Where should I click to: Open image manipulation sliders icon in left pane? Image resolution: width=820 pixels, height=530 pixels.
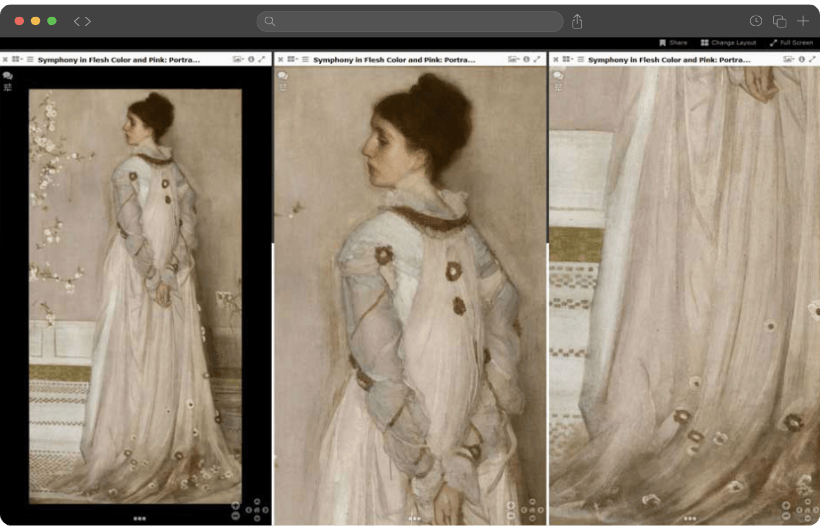(x=7, y=87)
